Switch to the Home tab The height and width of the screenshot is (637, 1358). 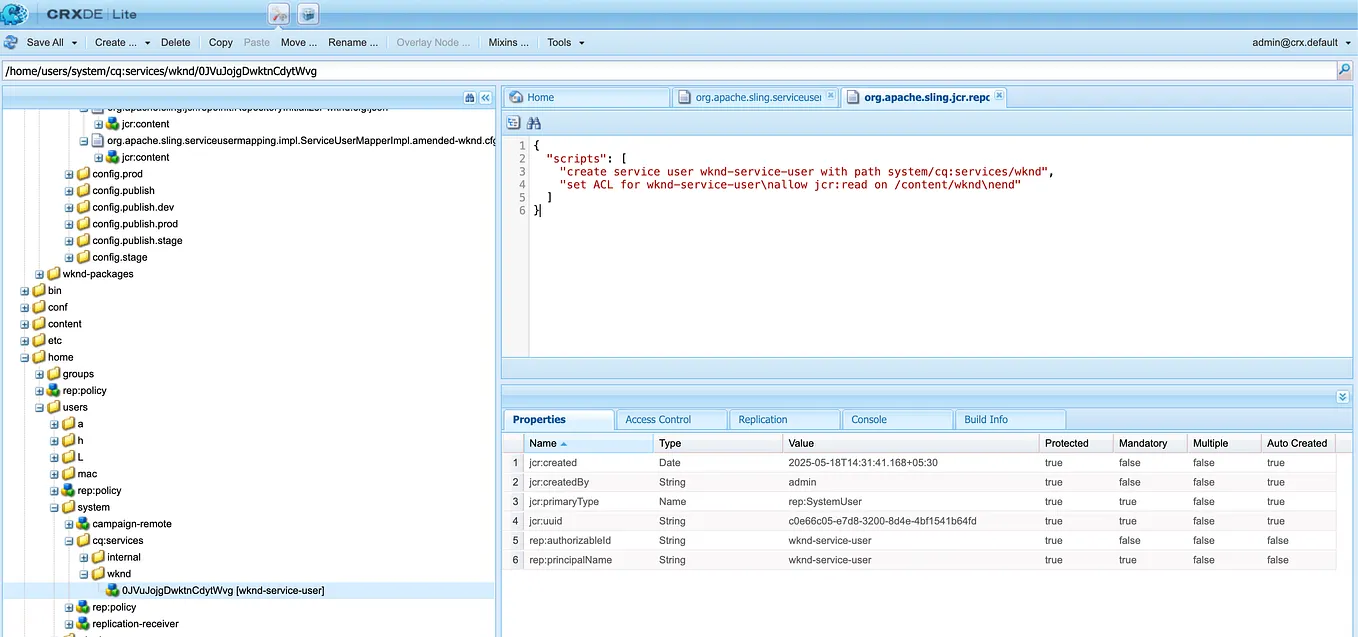[x=586, y=97]
